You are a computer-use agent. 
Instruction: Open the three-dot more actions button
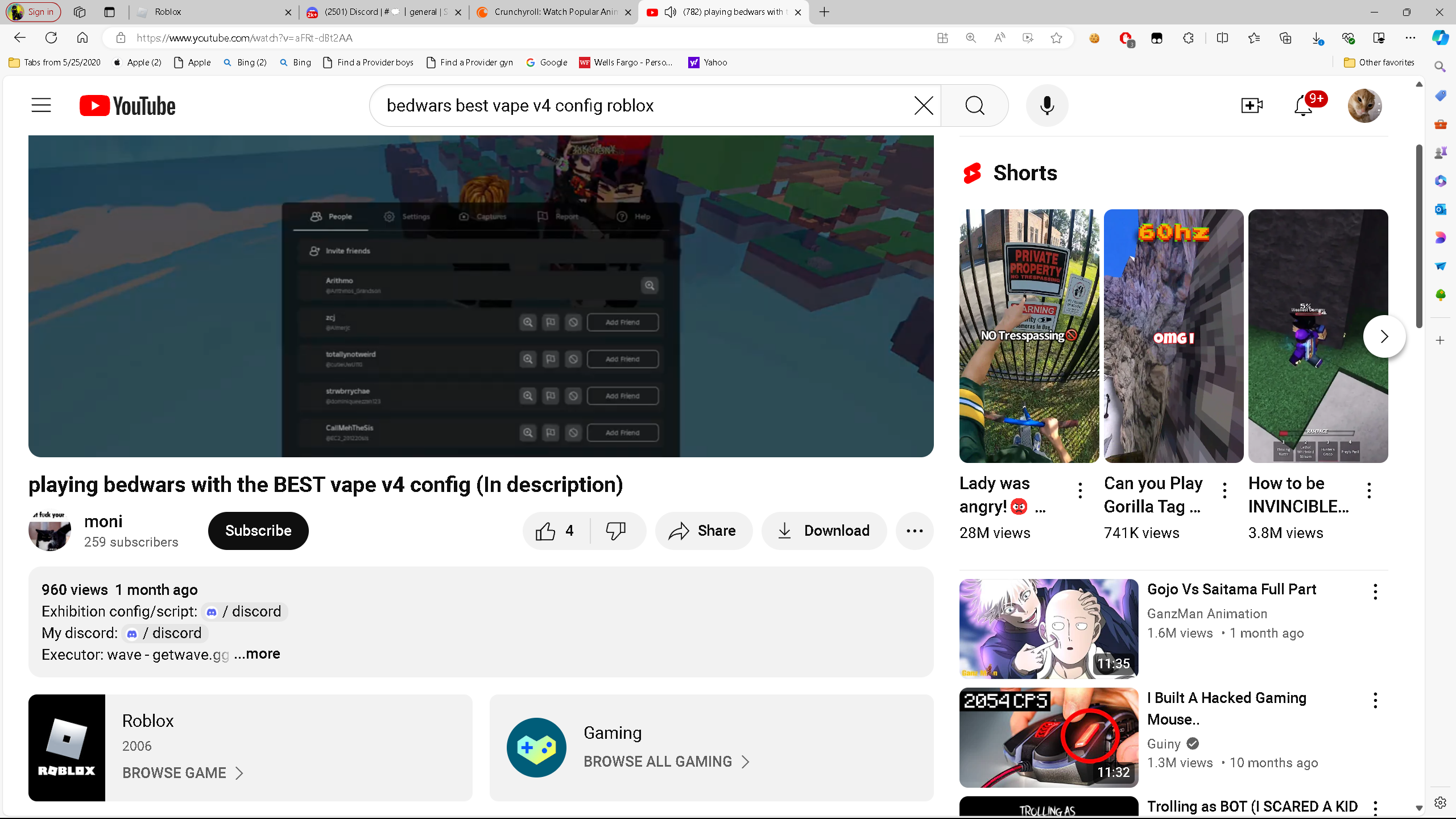coord(914,531)
